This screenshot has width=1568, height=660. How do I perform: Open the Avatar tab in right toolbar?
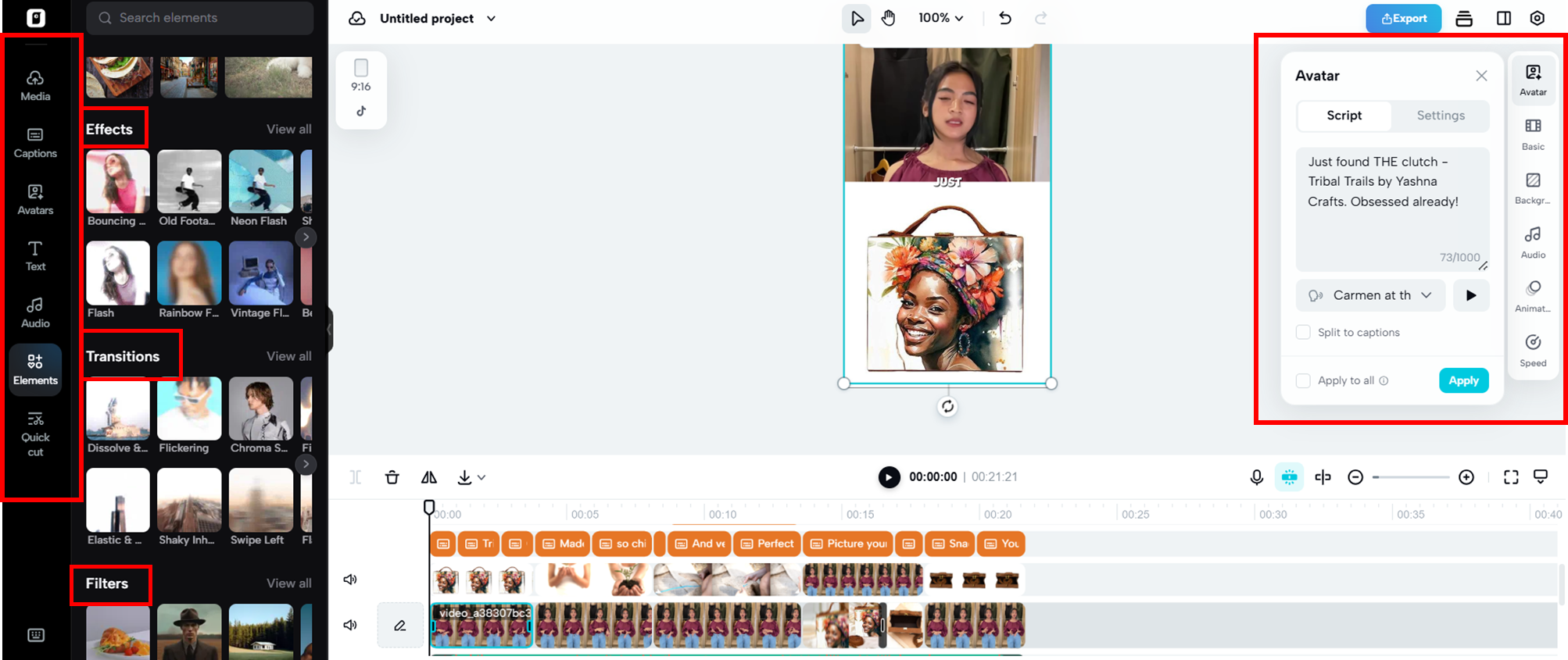click(1533, 80)
